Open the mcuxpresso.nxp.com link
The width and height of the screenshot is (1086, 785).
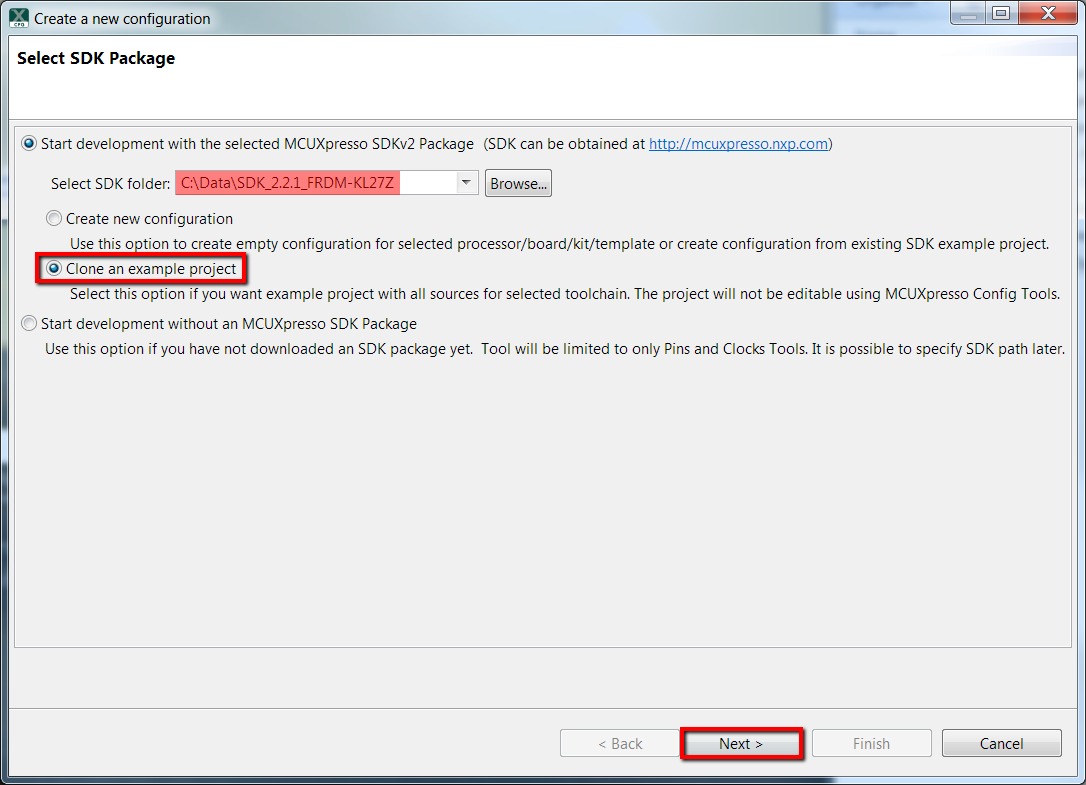[738, 144]
